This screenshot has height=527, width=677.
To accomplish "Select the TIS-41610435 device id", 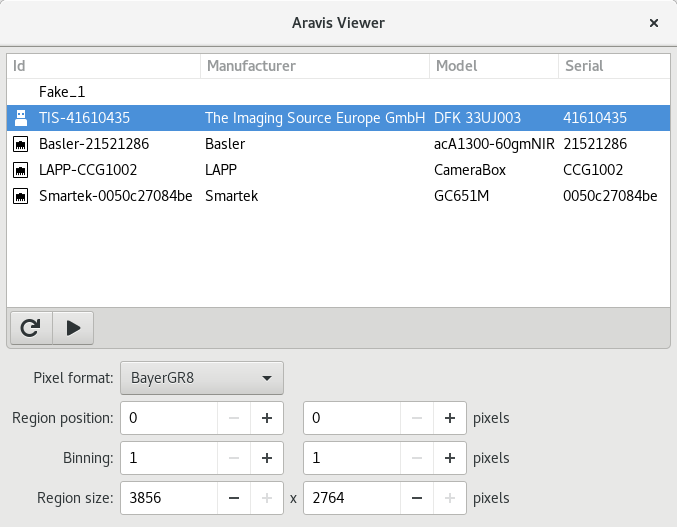I will [x=84, y=118].
